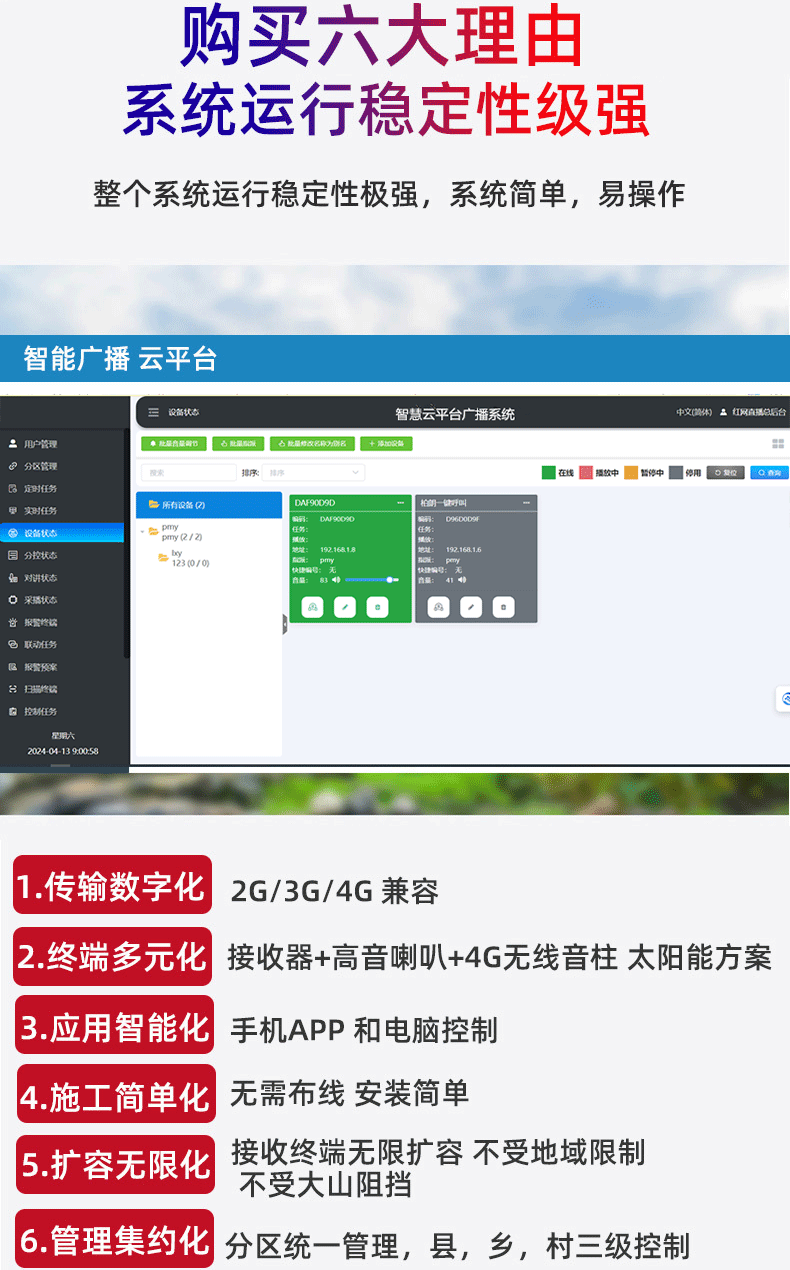
Task: Click the 智慧云平台广播系统 header title
Action: coord(455,413)
